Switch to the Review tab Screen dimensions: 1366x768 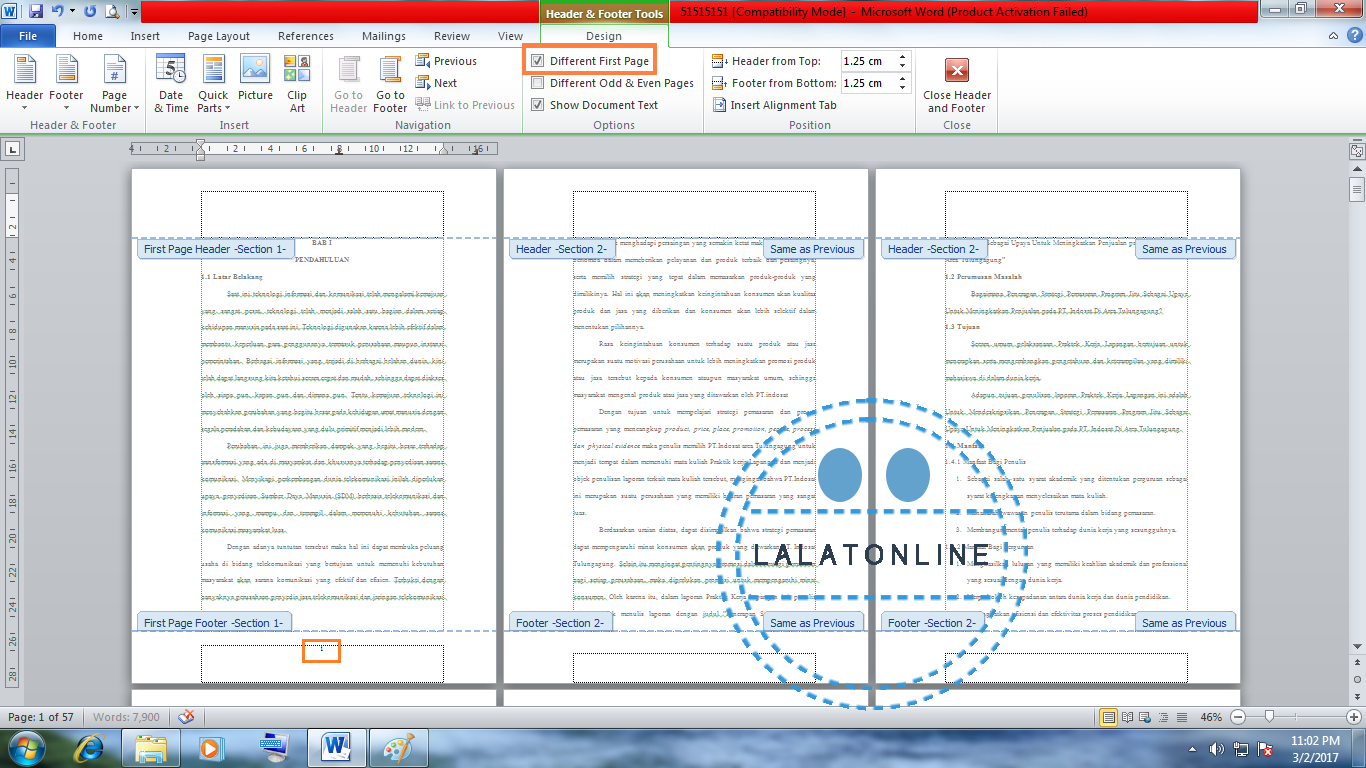coord(452,36)
